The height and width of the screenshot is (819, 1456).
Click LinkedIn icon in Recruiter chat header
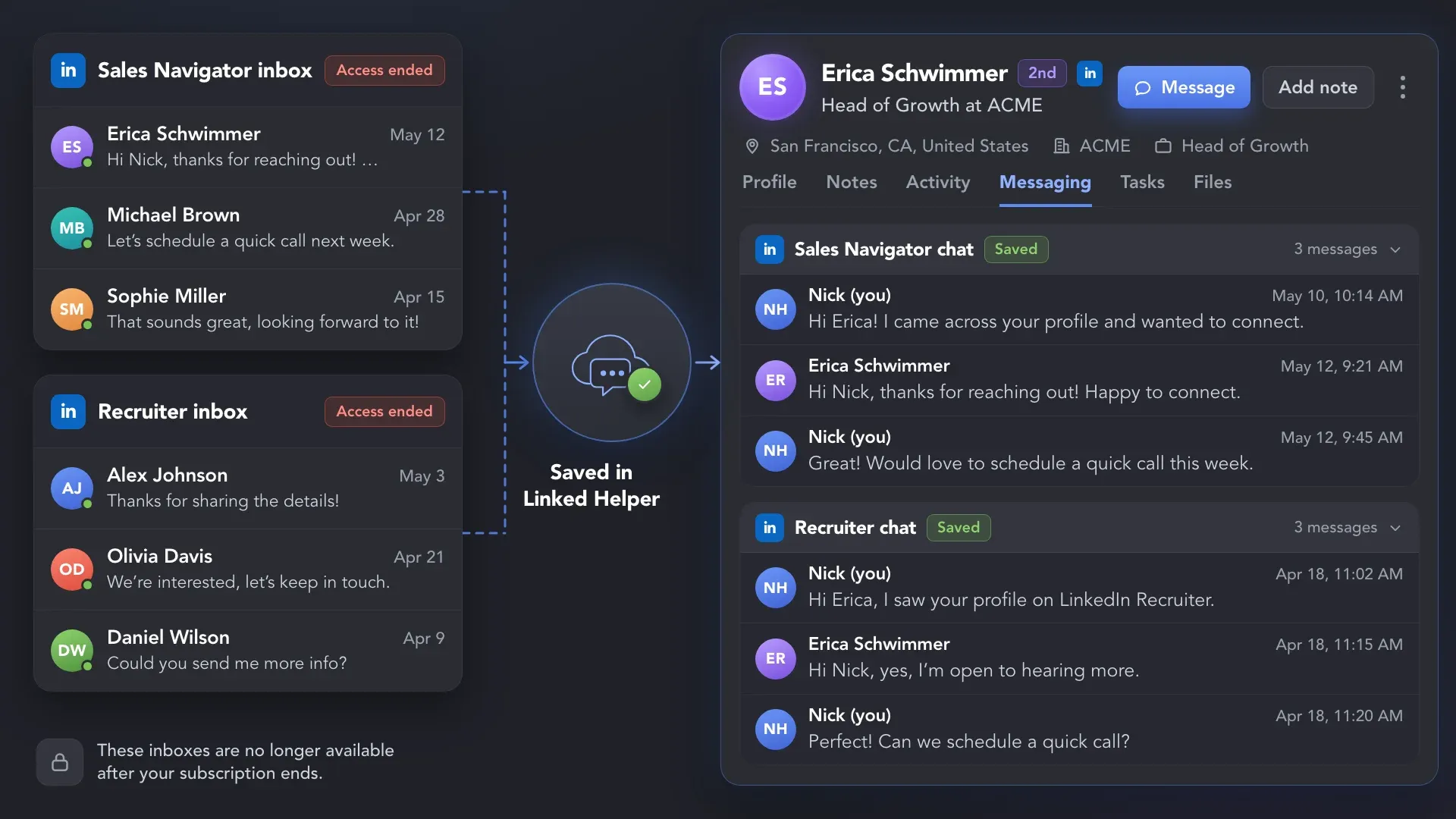pos(770,528)
